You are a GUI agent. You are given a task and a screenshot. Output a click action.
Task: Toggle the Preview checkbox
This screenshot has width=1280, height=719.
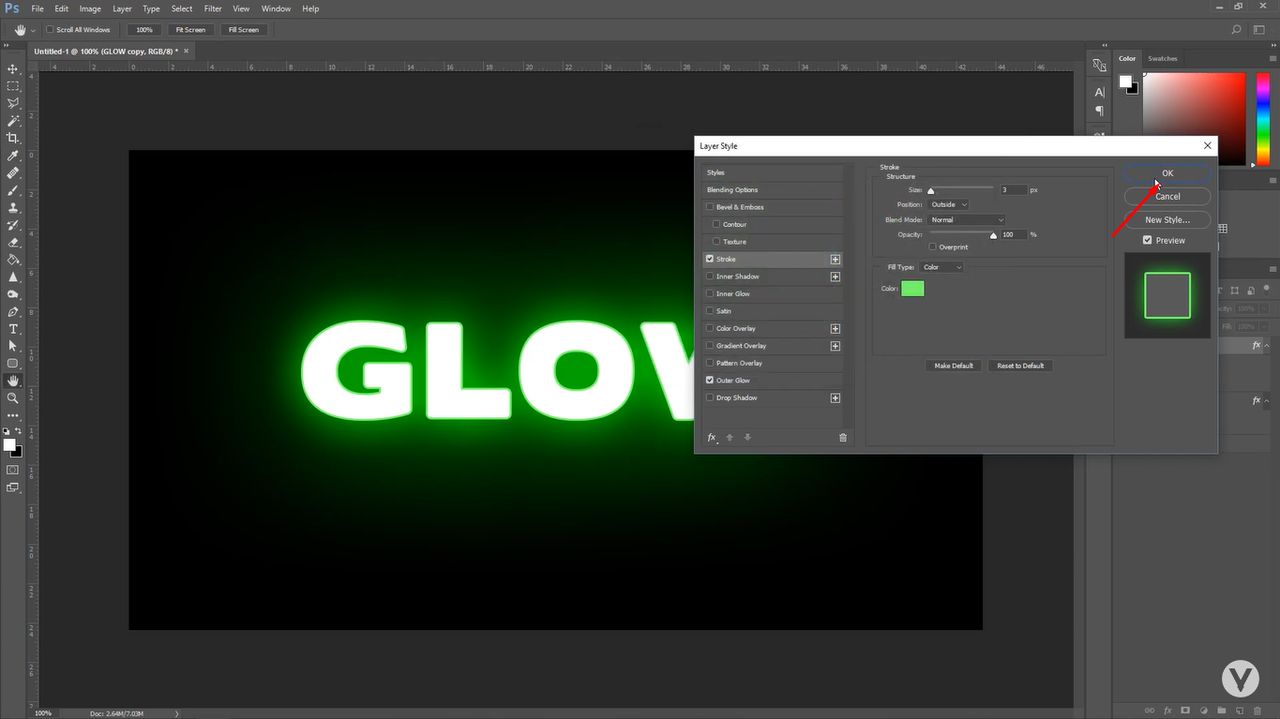coord(1147,240)
